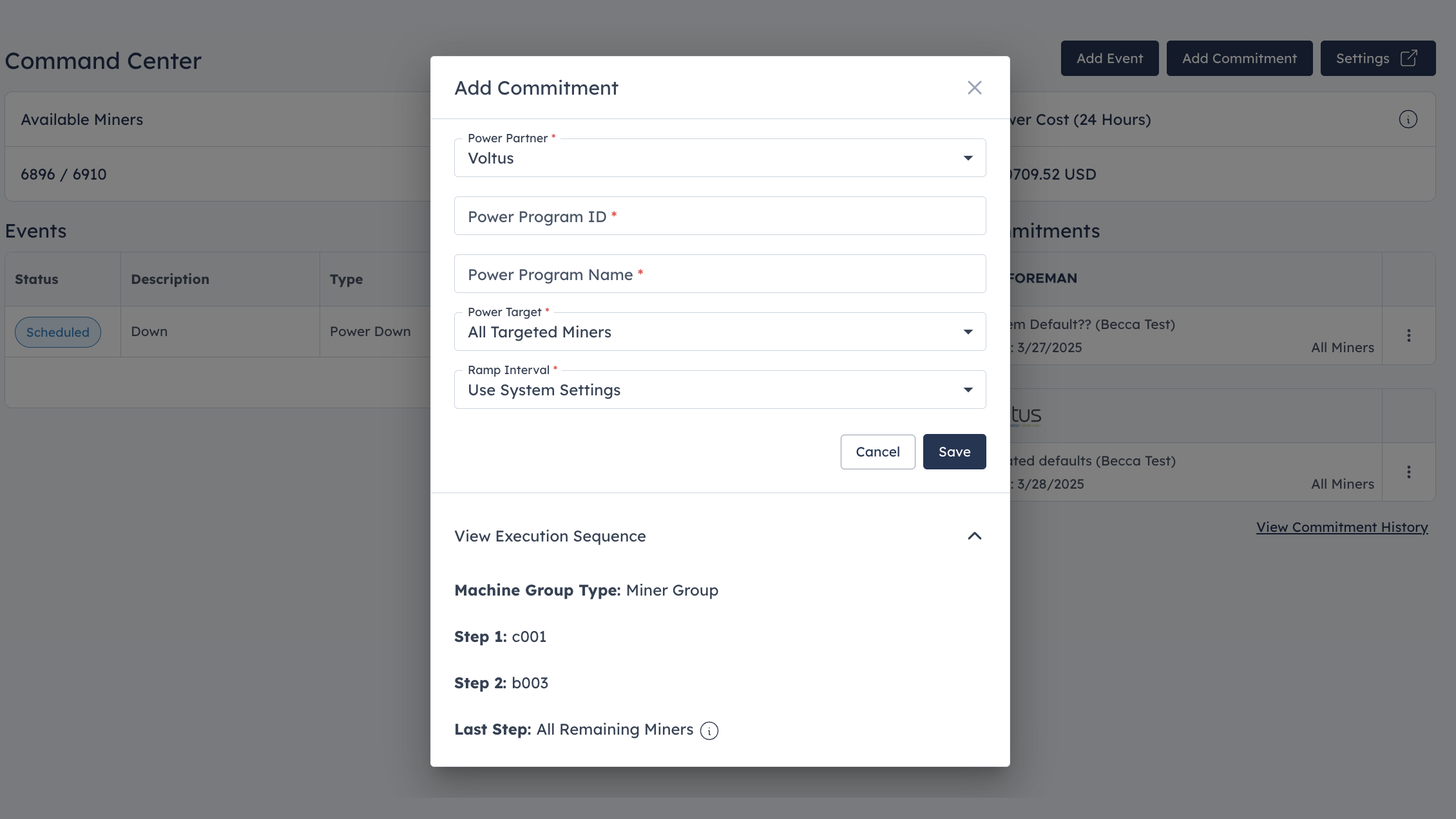The height and width of the screenshot is (819, 1456).
Task: Click the Scheduled status badge
Action: [x=58, y=332]
